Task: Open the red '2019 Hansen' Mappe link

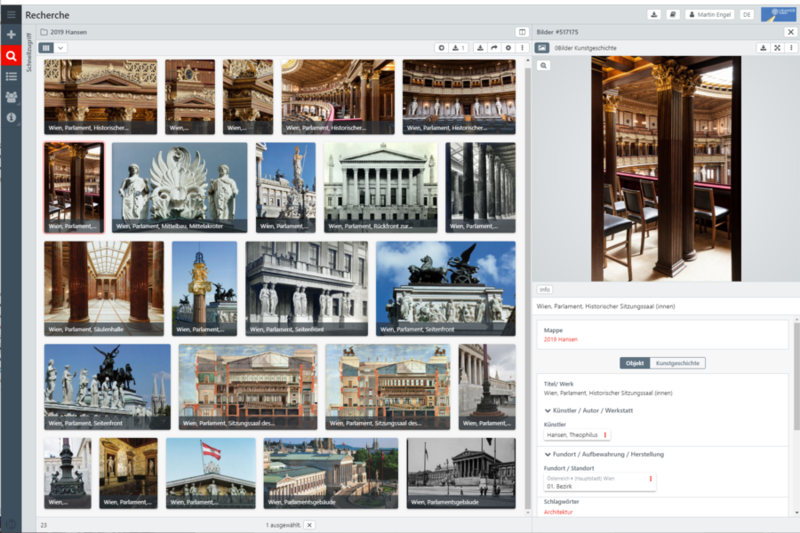Action: (562, 340)
